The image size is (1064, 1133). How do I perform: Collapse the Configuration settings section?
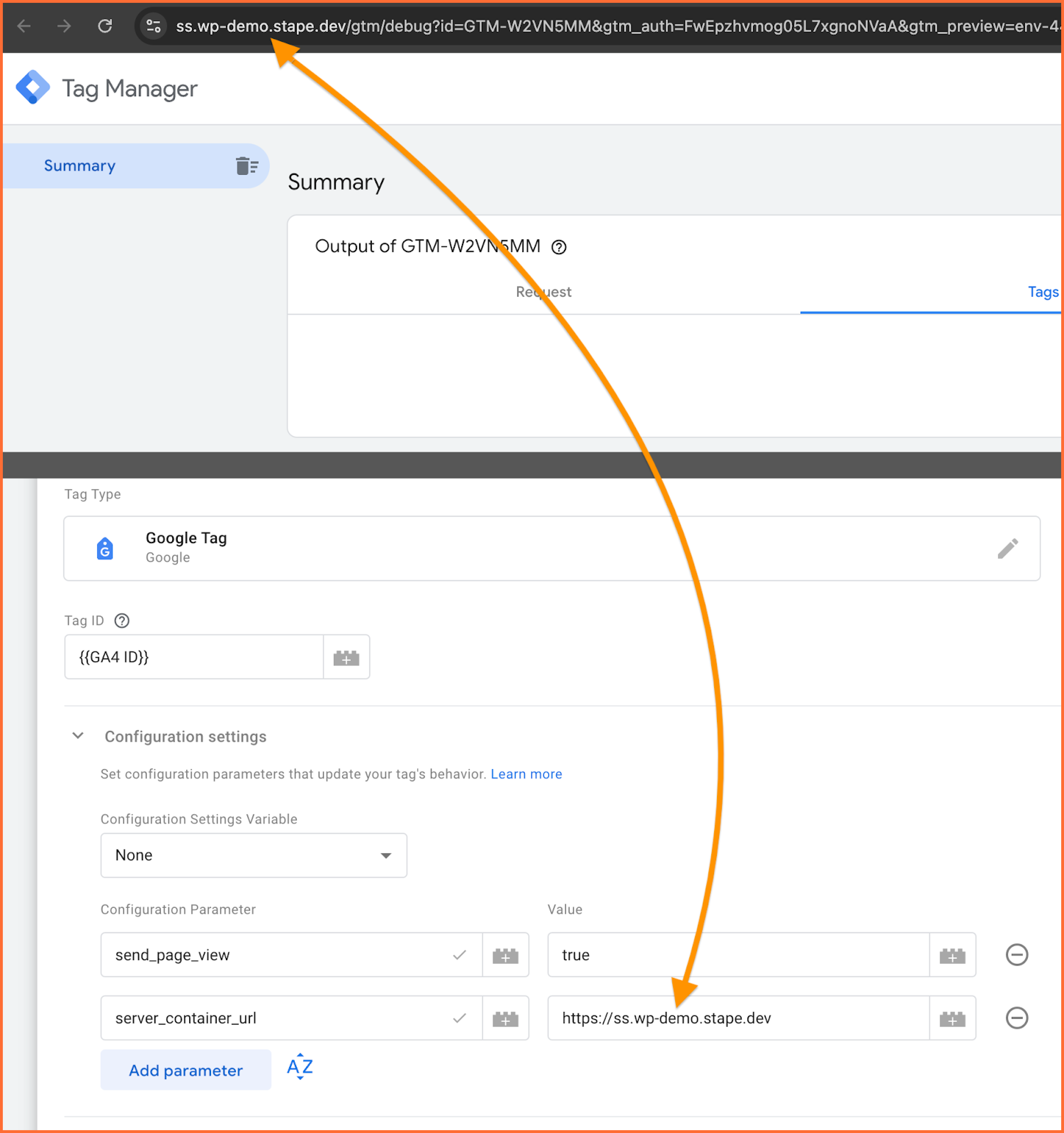click(78, 736)
